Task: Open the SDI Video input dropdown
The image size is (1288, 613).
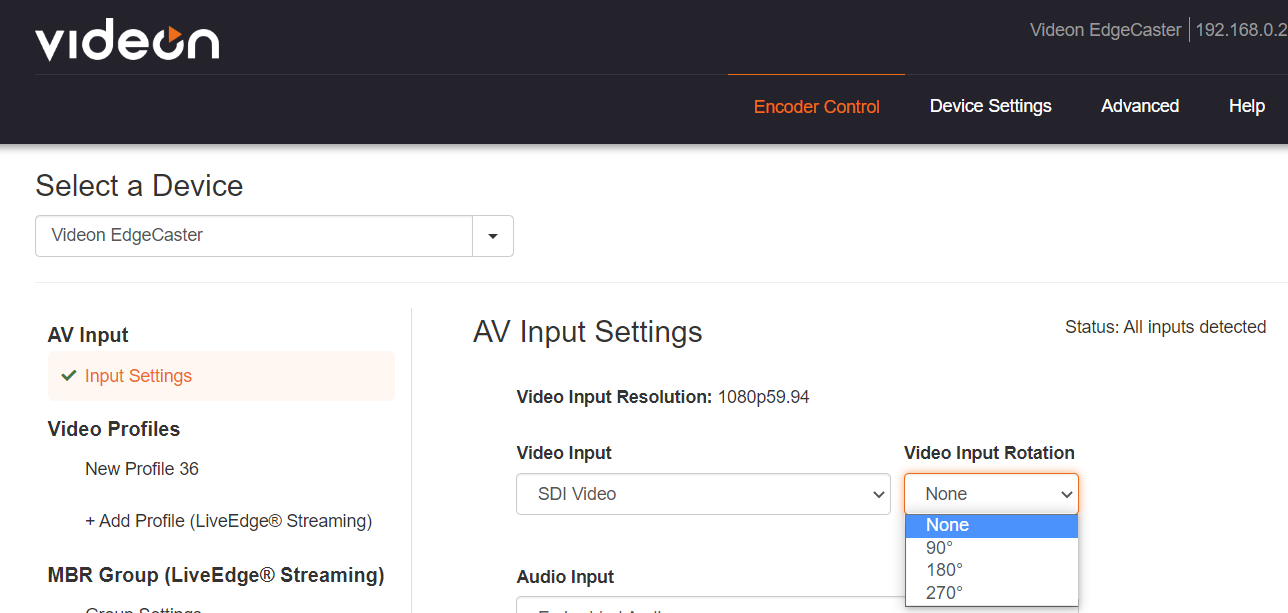Action: 703,494
